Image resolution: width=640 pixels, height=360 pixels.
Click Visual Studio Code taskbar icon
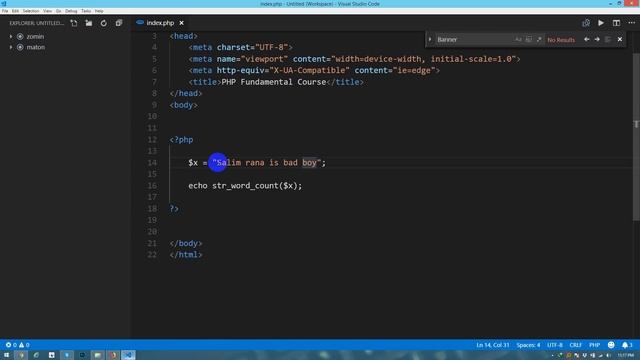(x=128, y=355)
